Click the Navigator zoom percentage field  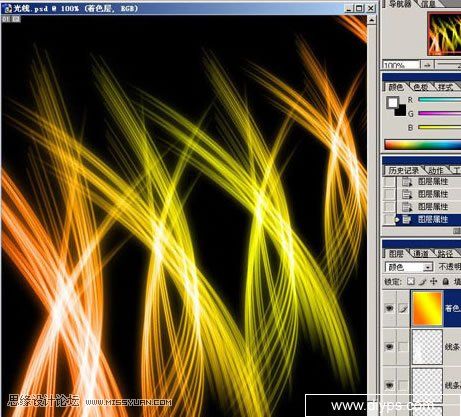click(x=401, y=65)
